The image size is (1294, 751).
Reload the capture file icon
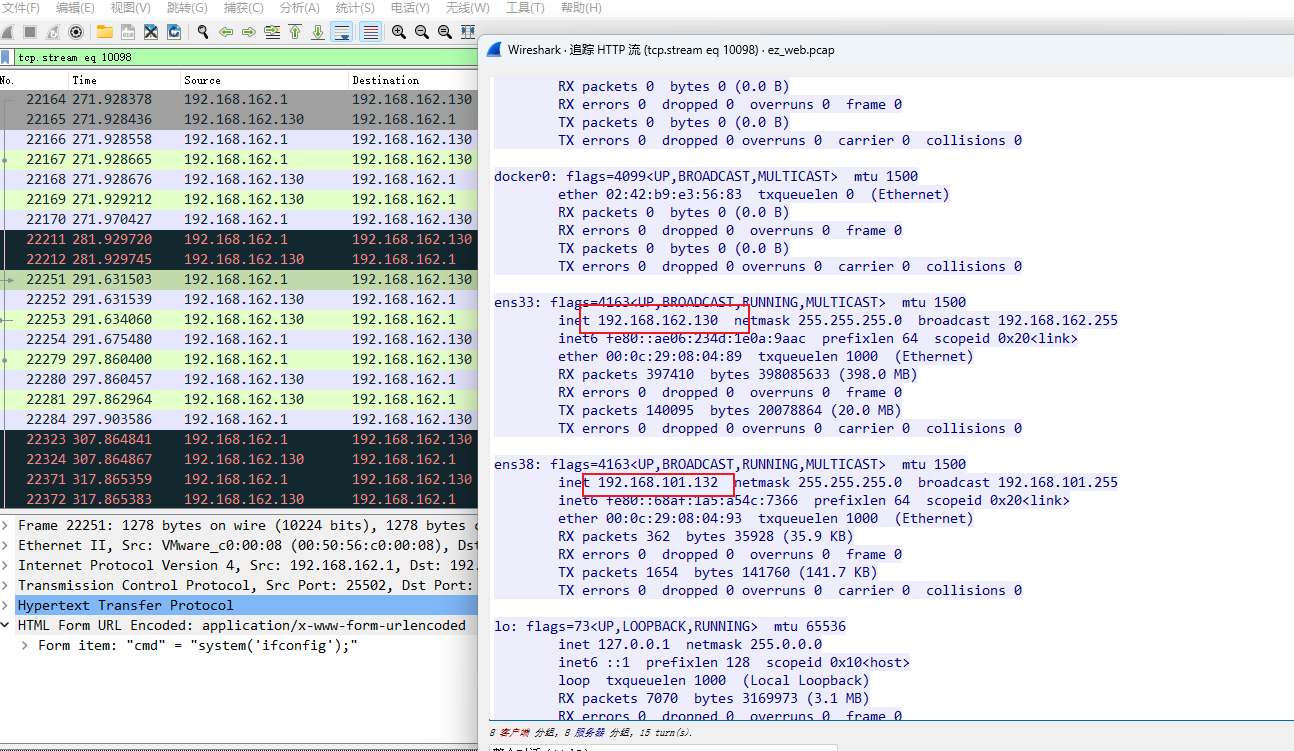pos(174,32)
